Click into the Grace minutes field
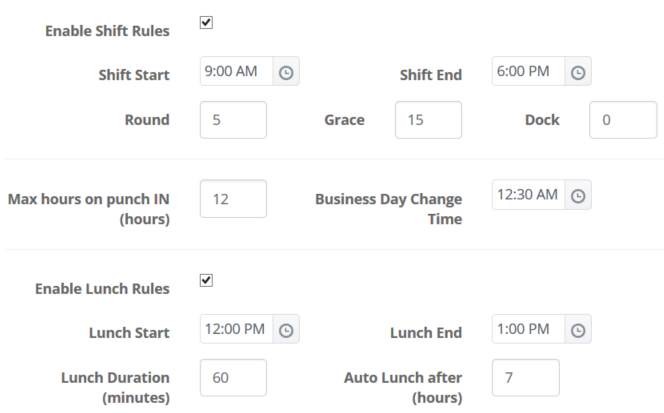 click(x=428, y=120)
